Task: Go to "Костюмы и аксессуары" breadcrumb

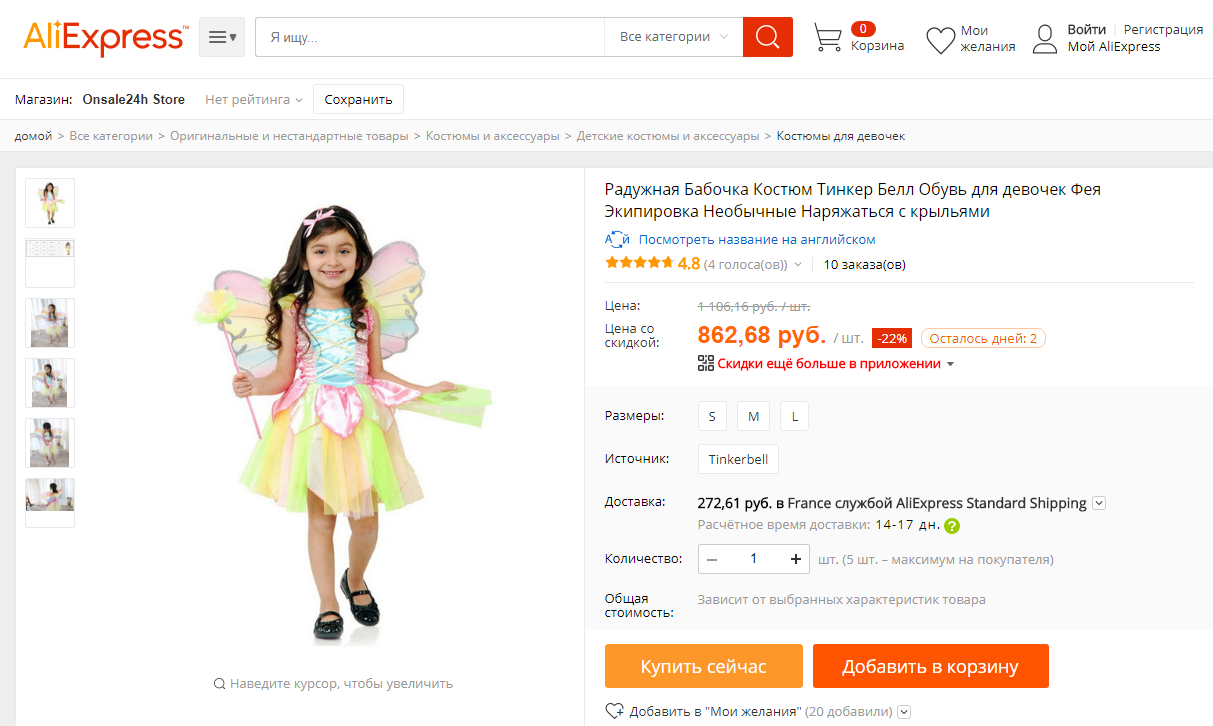Action: click(492, 136)
